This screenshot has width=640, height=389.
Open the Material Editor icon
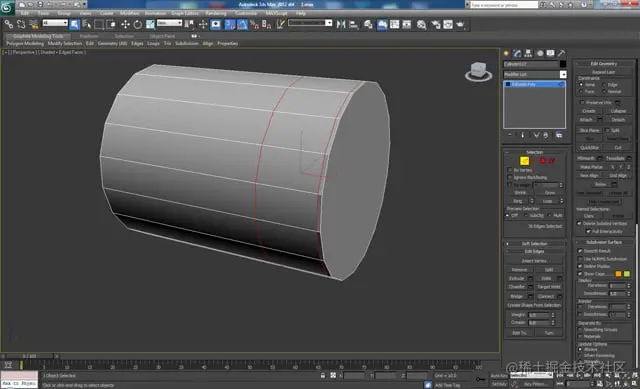click(x=422, y=24)
